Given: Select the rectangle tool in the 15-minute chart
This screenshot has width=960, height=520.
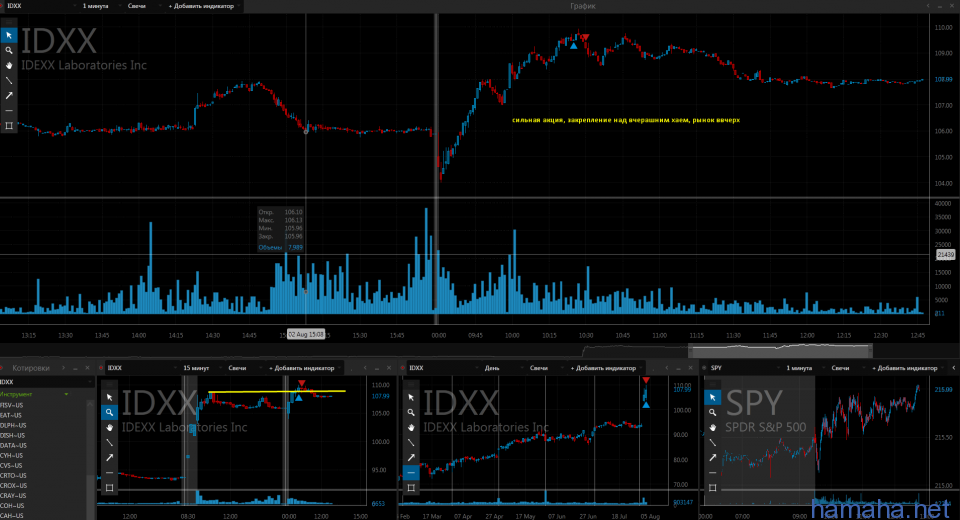Looking at the screenshot, I should point(110,488).
